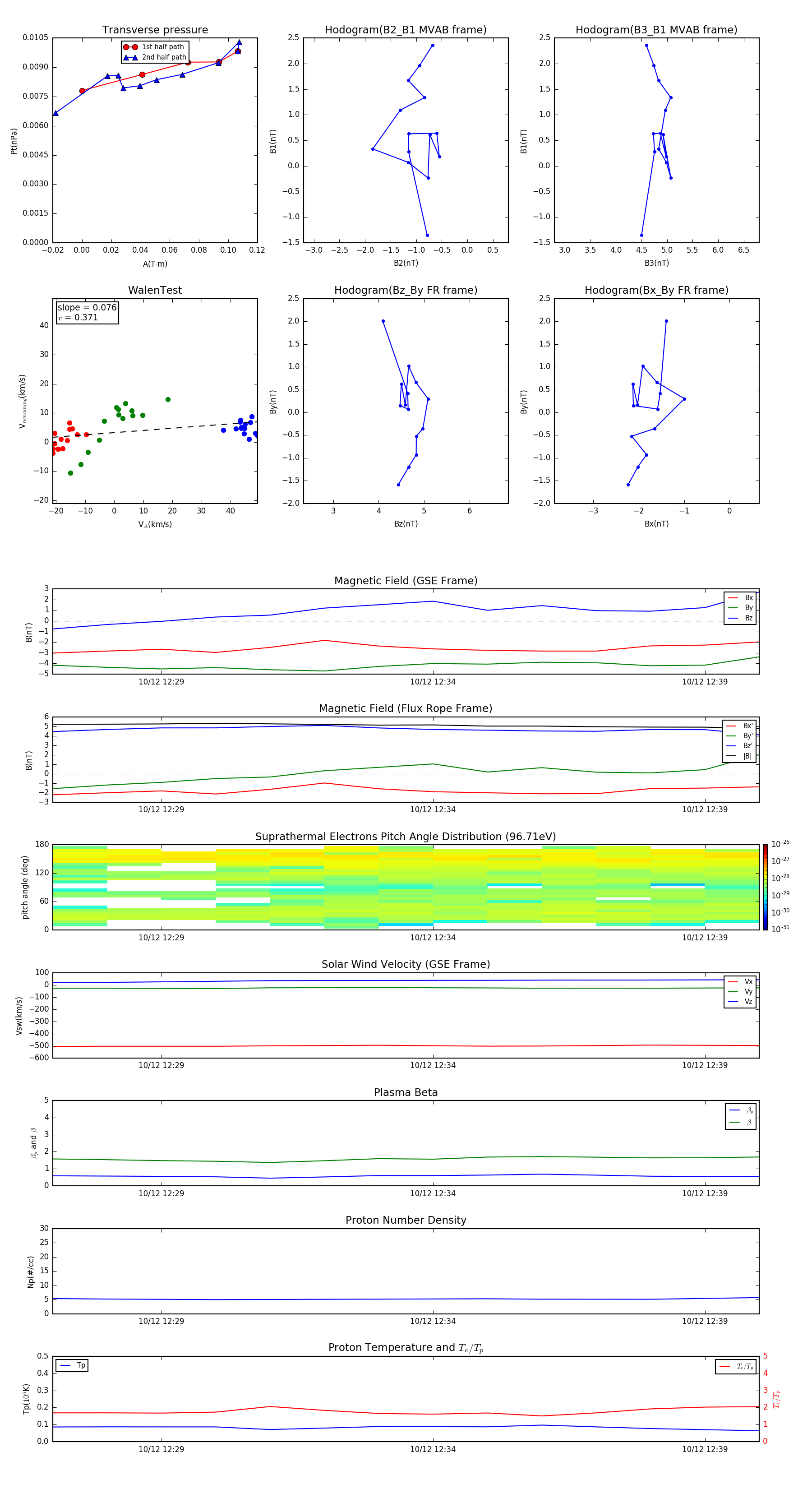Screen dimensions: 812x1489
Task: Click the "Tp(10^6K)" y-axis label
Action: point(26,1399)
